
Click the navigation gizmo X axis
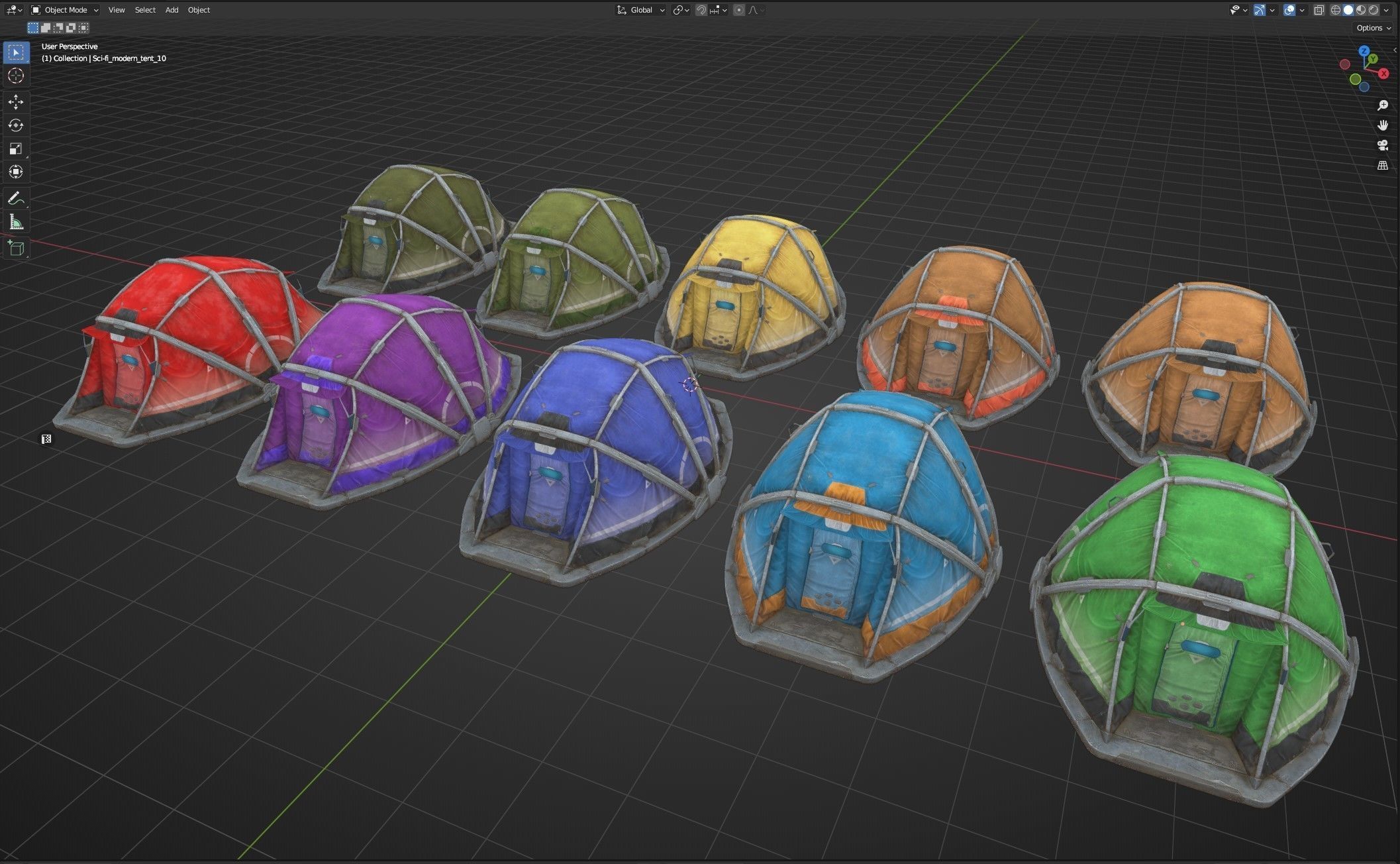pyautogui.click(x=1383, y=74)
